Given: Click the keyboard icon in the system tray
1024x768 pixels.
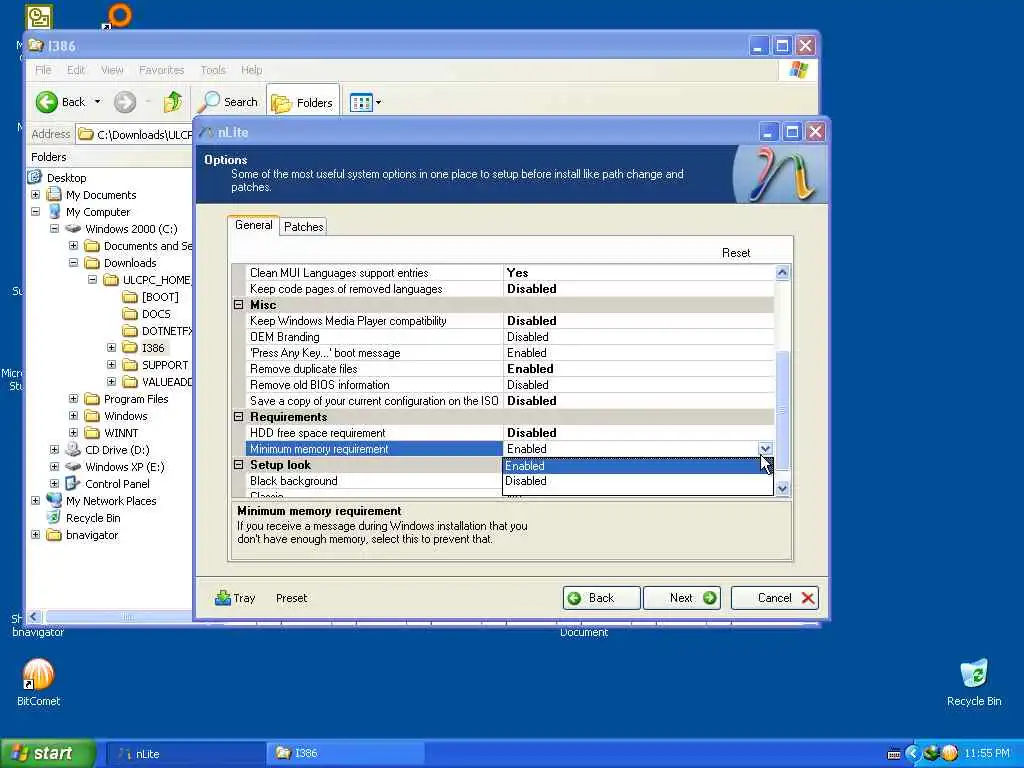Looking at the screenshot, I should tap(894, 754).
